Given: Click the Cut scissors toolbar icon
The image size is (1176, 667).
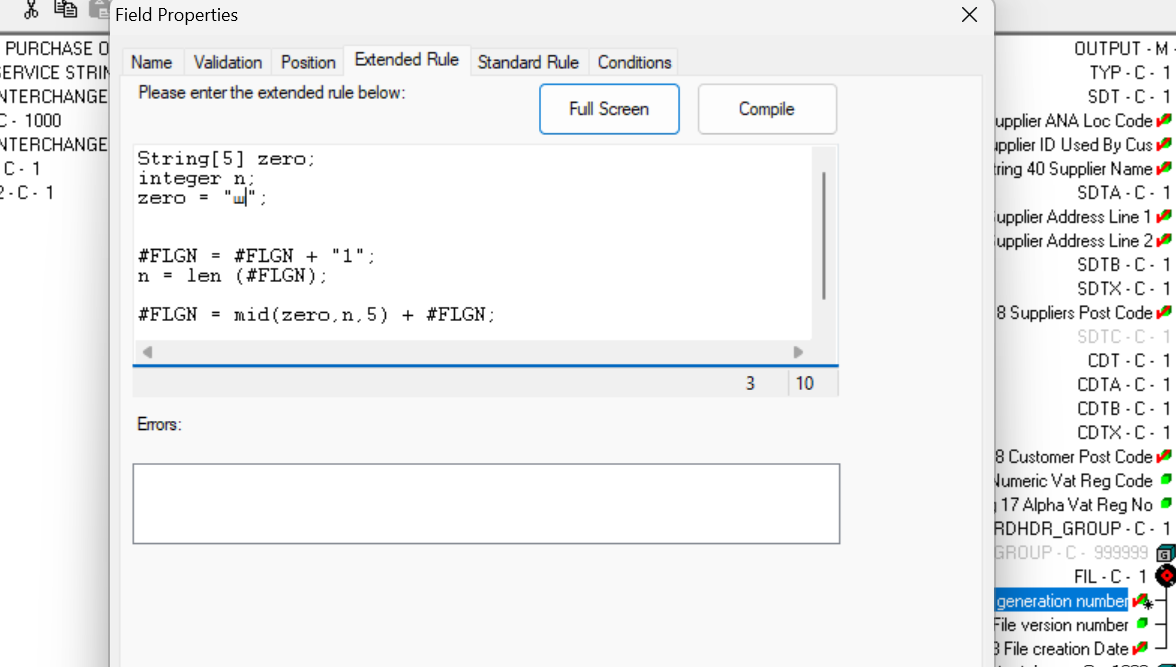Looking at the screenshot, I should (x=31, y=9).
